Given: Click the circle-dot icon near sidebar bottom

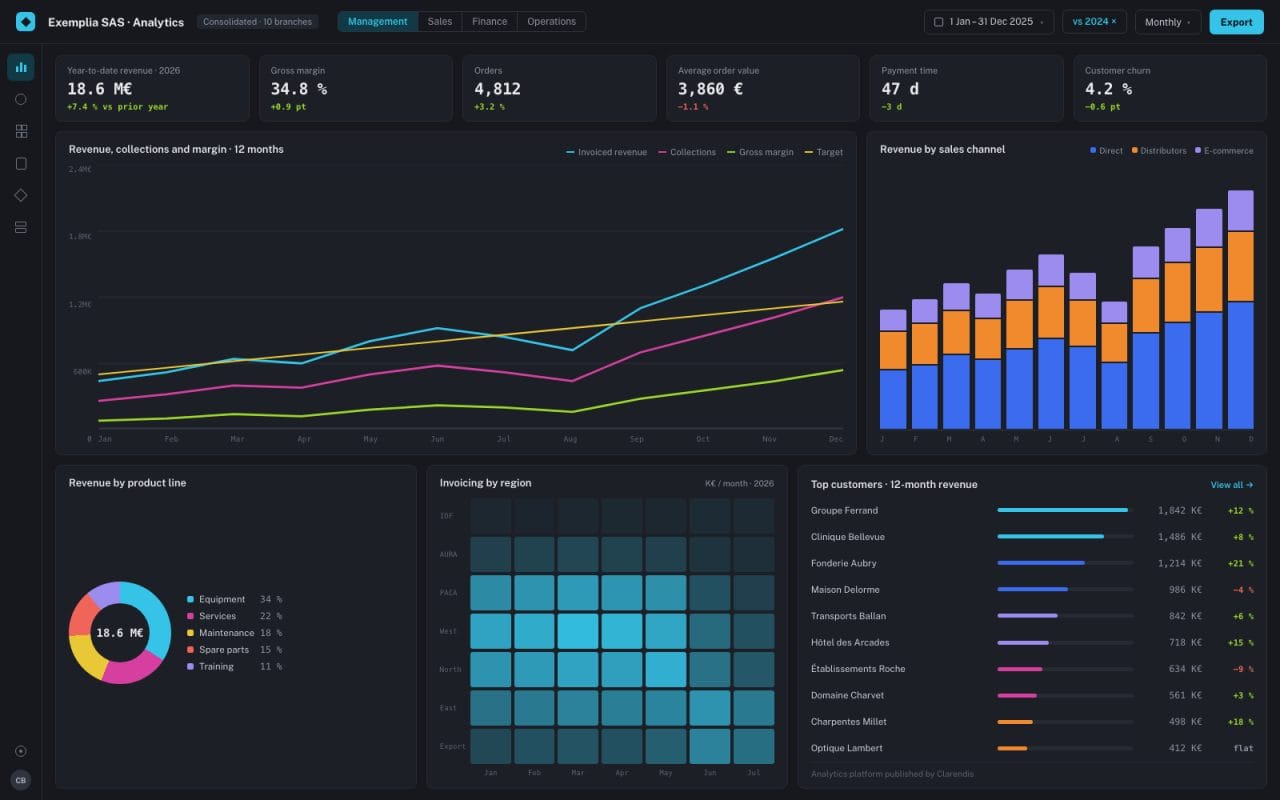Looking at the screenshot, I should [x=21, y=751].
